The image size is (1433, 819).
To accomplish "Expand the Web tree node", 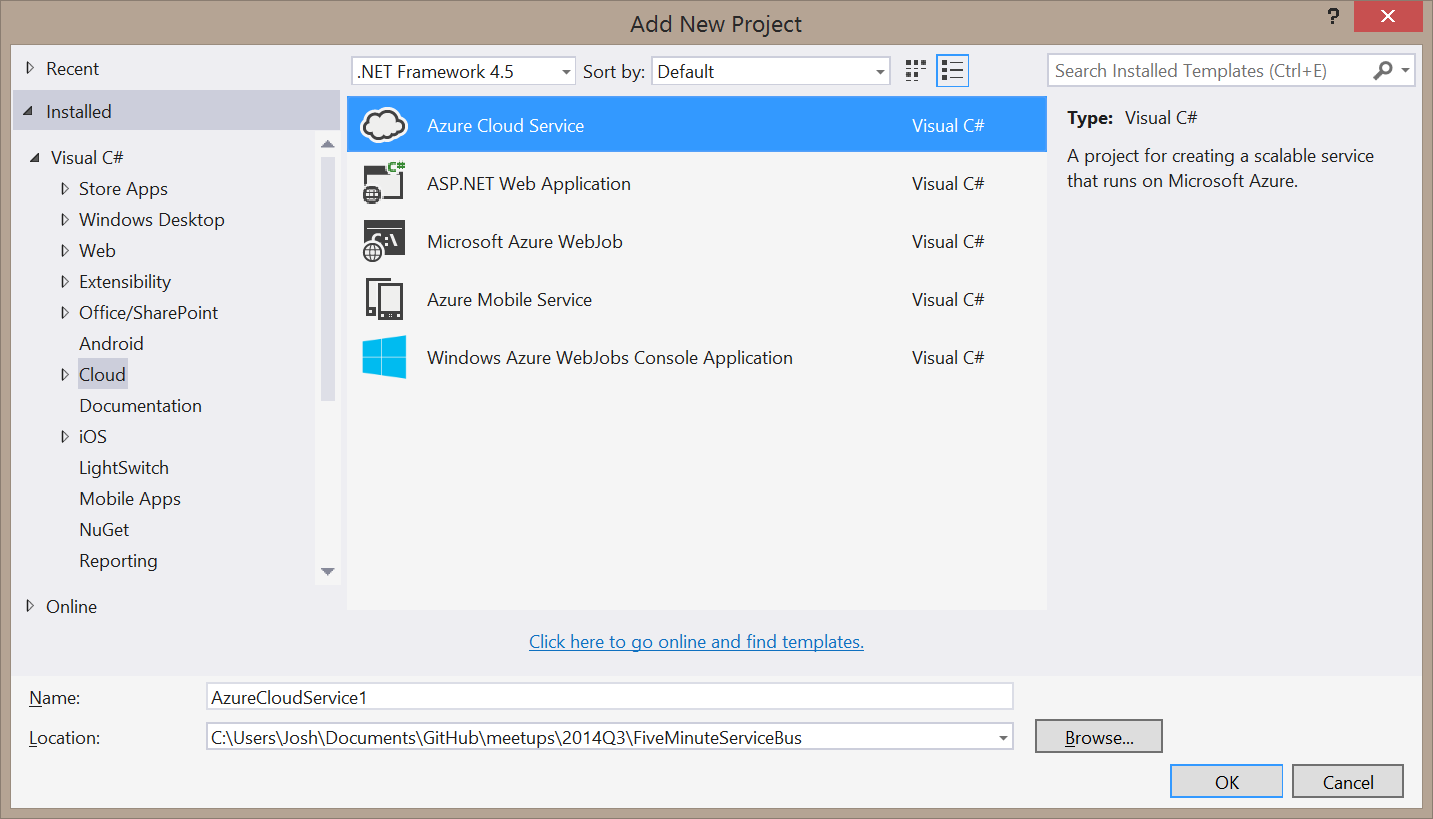I will pos(65,251).
